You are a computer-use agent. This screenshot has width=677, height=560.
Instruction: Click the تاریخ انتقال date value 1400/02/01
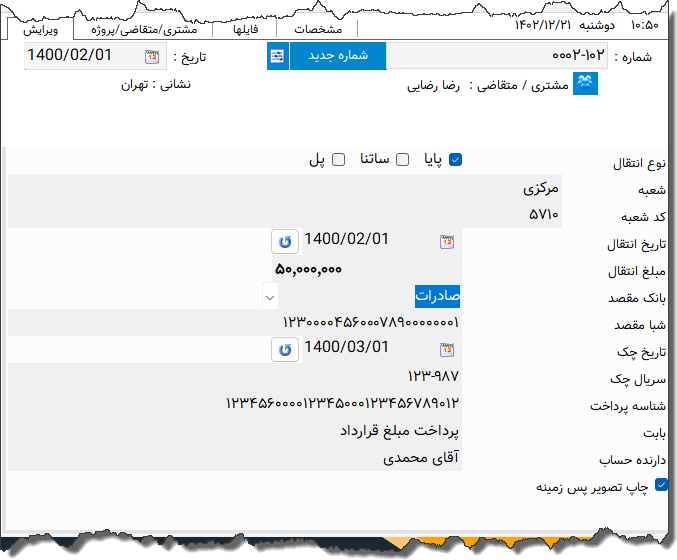click(x=346, y=239)
